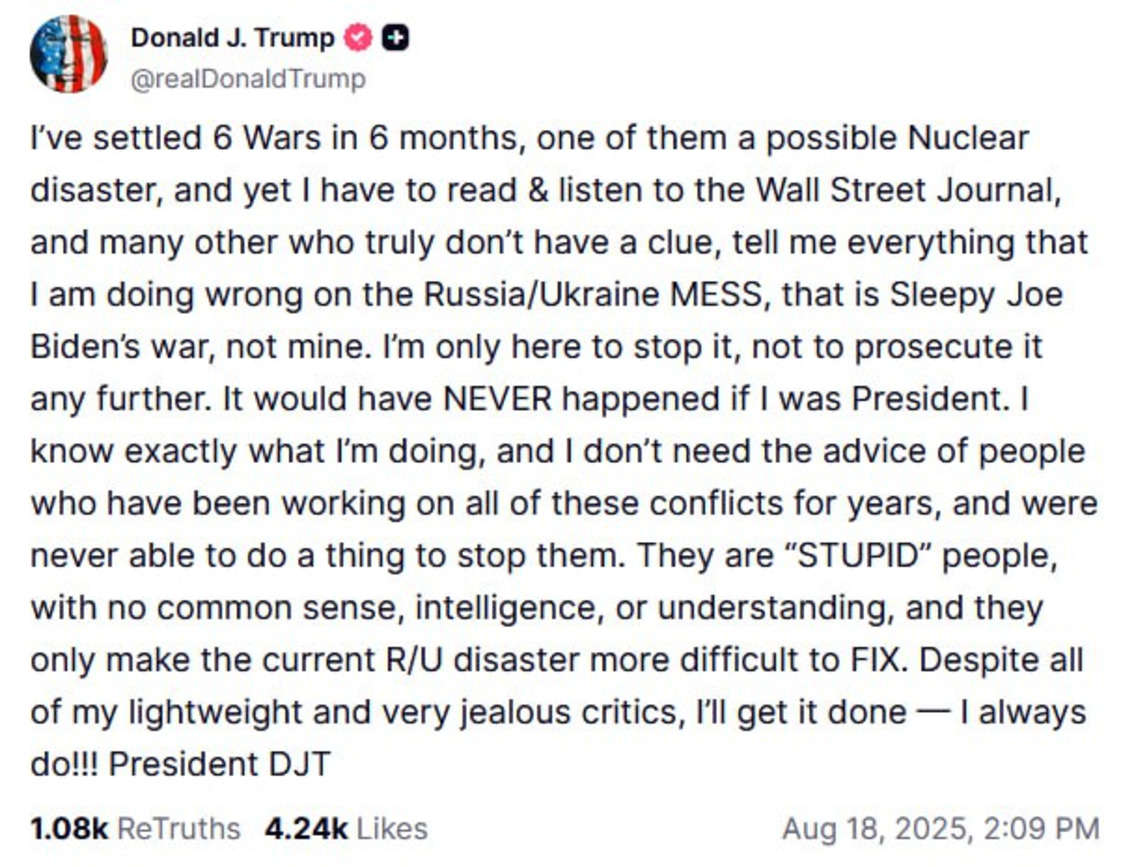Click the red verified checkmark badge

point(358,39)
